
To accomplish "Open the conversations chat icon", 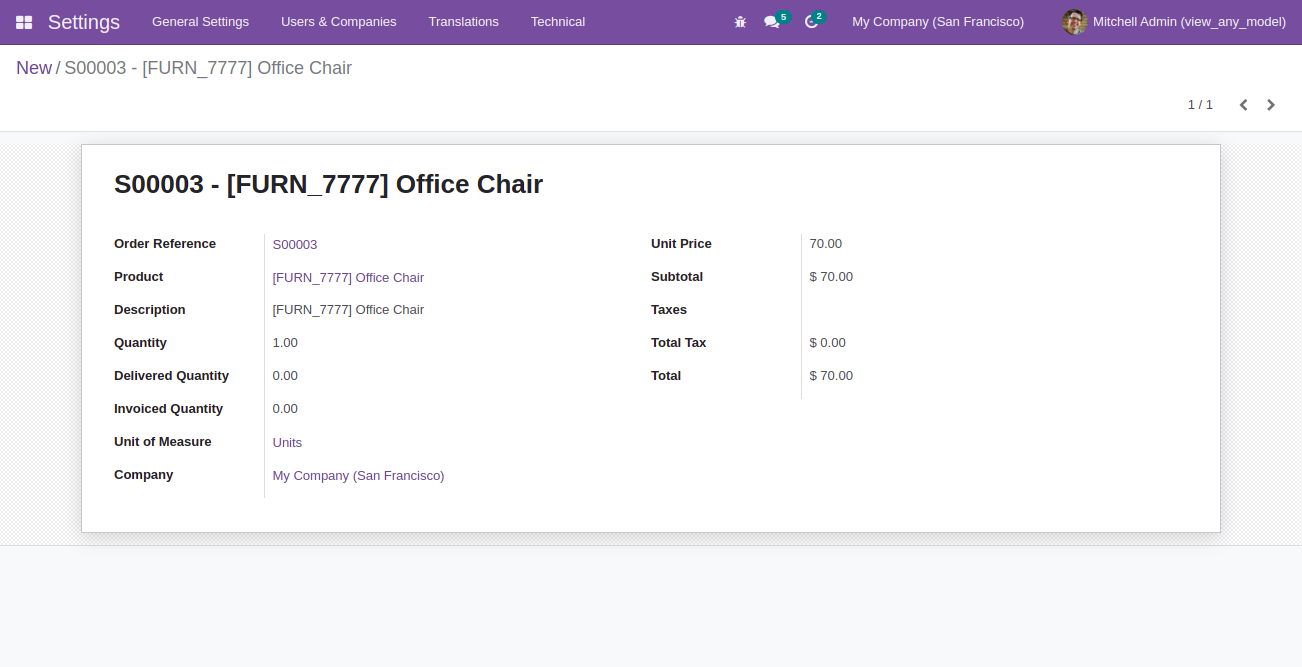I will point(772,22).
